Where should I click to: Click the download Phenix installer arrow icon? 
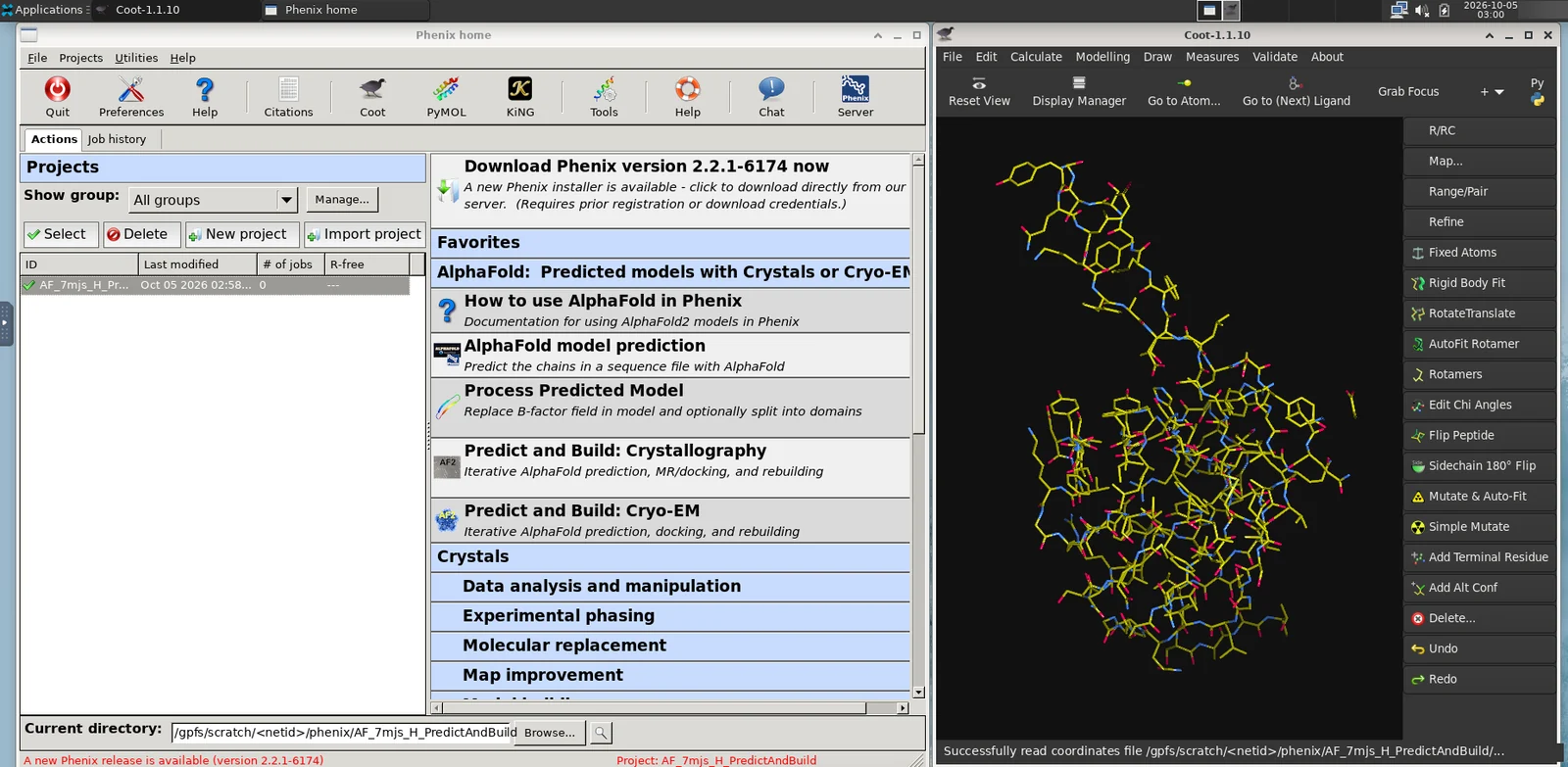point(448,190)
